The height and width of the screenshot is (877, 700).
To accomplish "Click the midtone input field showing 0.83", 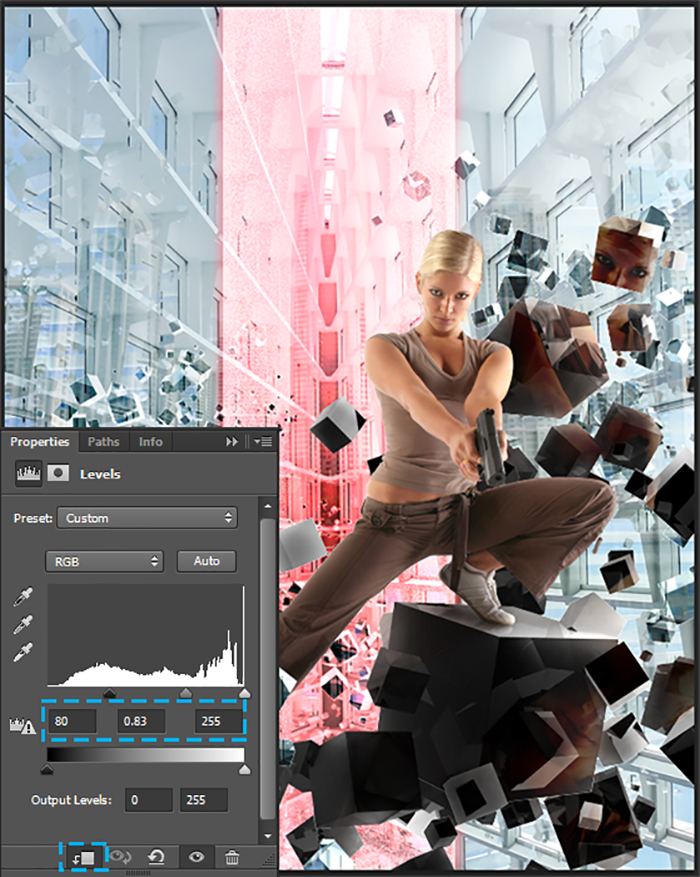I will point(141,722).
